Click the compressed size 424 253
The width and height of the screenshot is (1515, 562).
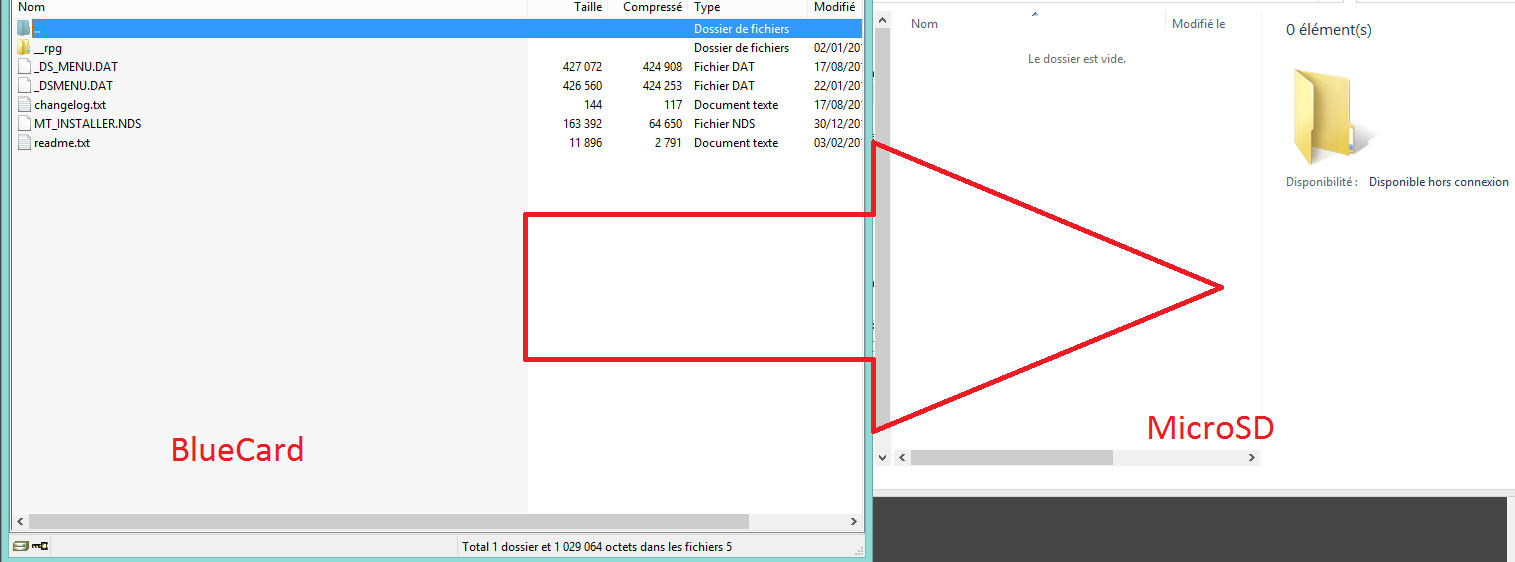click(662, 86)
